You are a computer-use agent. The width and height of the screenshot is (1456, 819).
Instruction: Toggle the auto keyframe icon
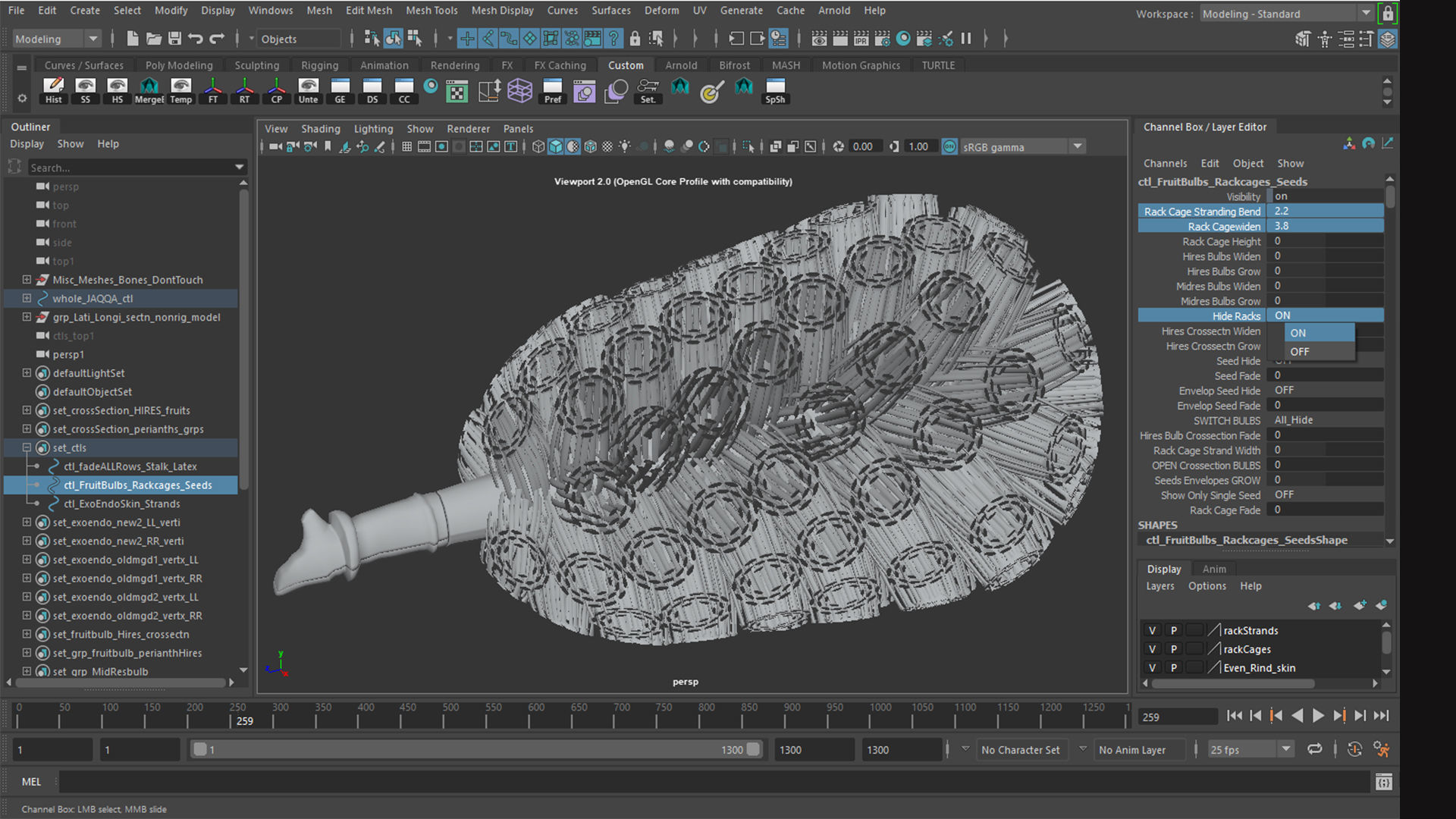pos(1354,749)
